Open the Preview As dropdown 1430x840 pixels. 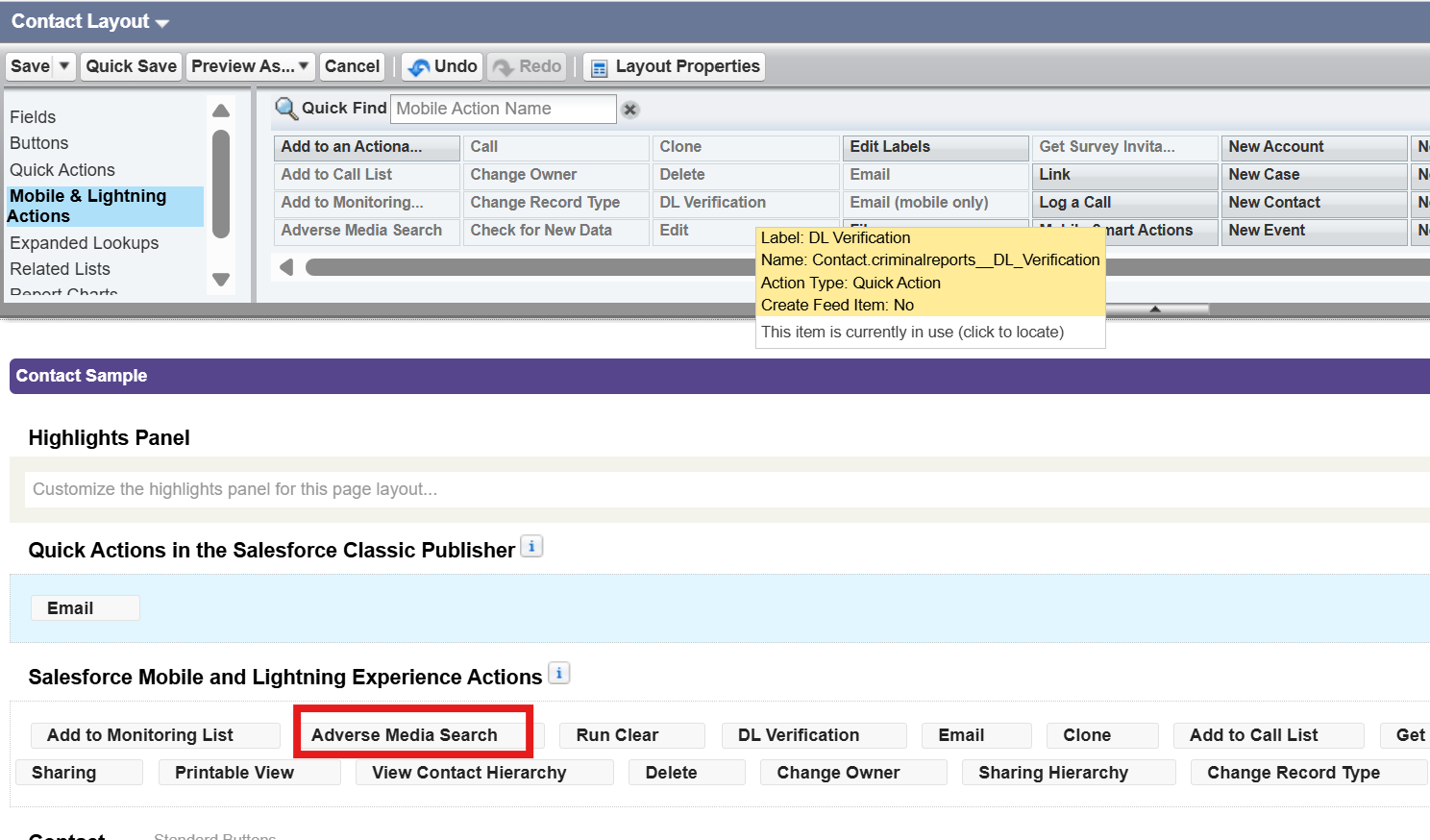tap(250, 66)
